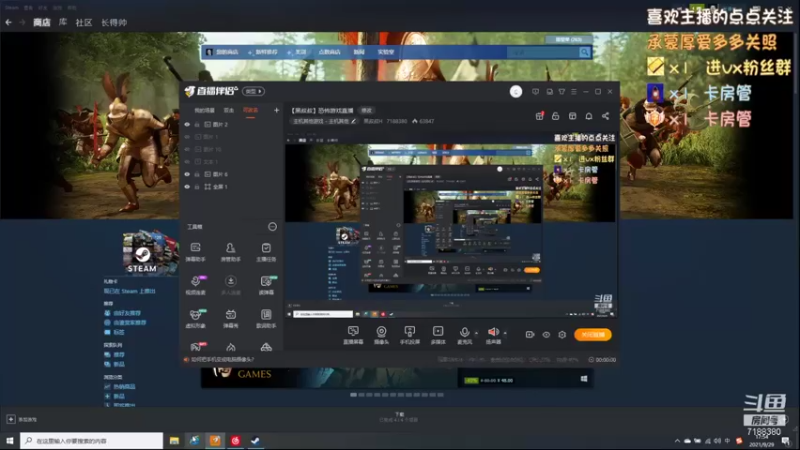Open the 摄像头 camera source icon
Viewport: 800px width, 450px height.
381,332
